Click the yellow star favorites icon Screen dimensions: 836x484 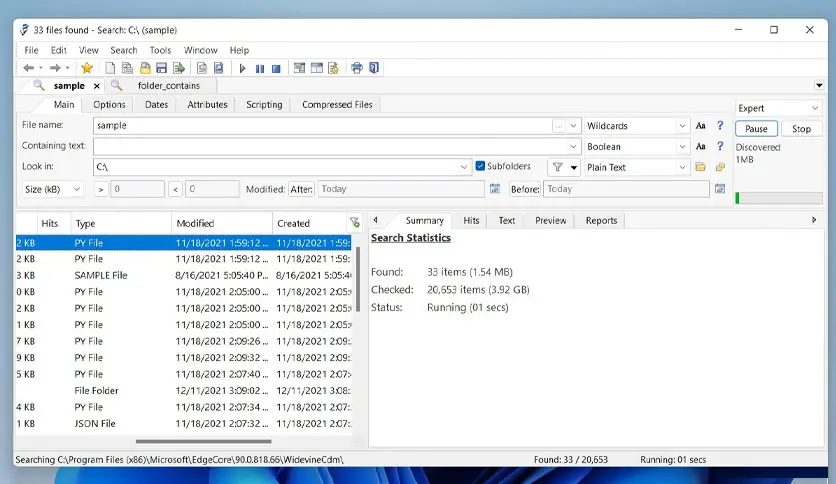87,68
